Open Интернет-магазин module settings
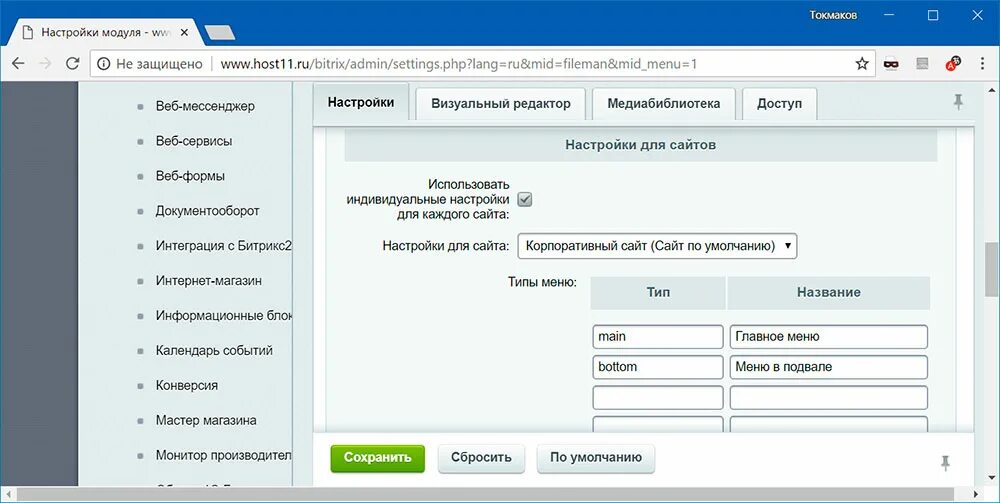The width and height of the screenshot is (1000, 503). point(209,281)
